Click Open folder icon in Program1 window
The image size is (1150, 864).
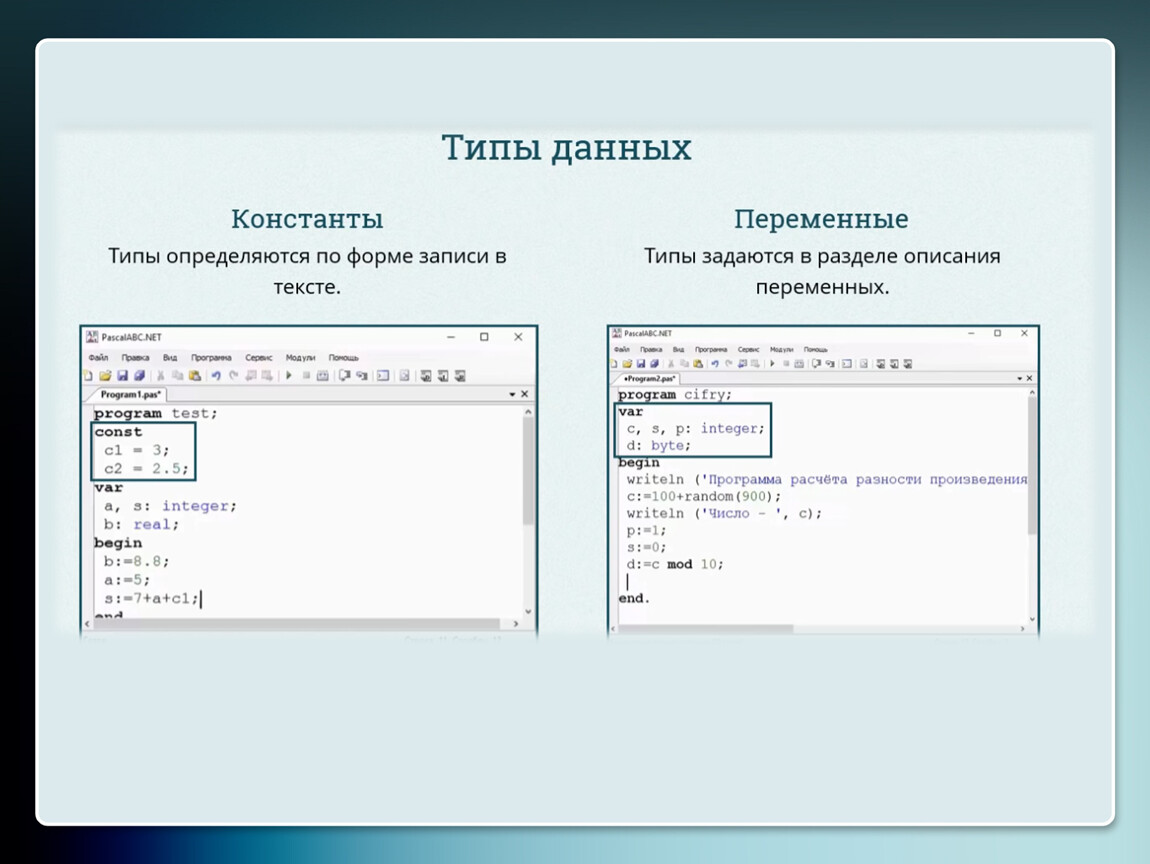pos(105,376)
